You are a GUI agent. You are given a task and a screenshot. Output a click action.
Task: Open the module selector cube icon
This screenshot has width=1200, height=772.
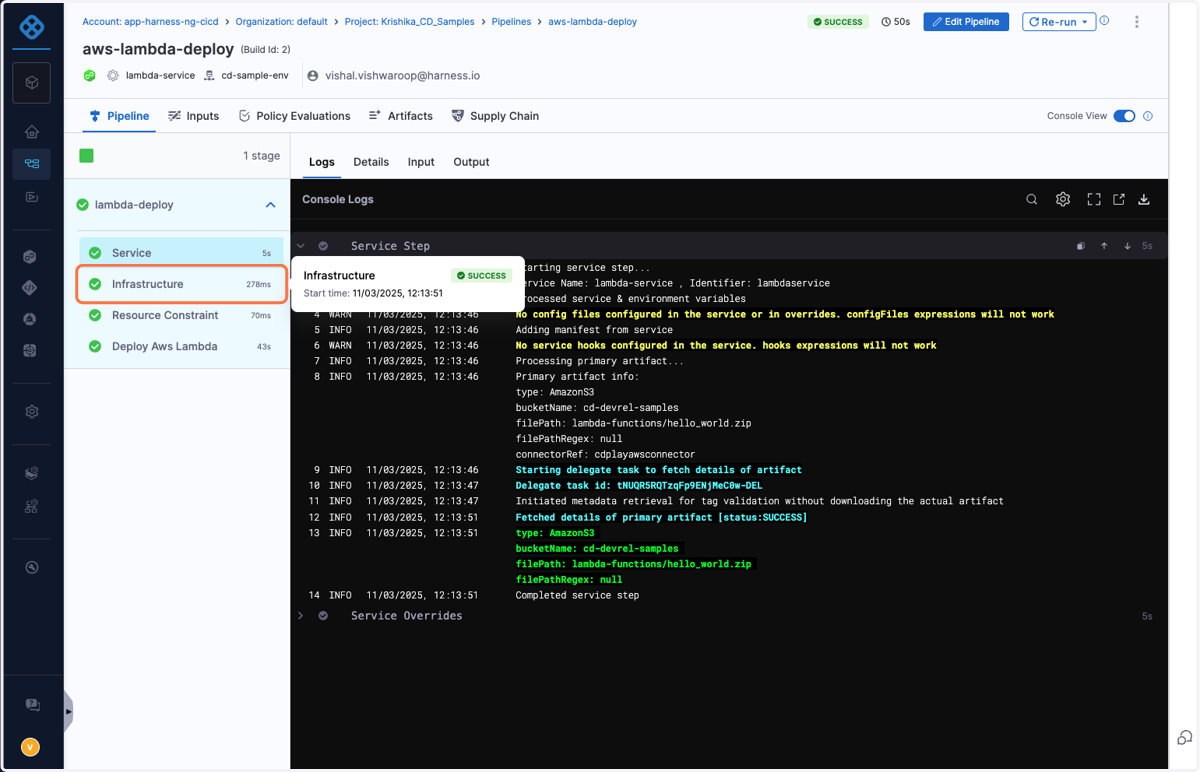(x=32, y=83)
